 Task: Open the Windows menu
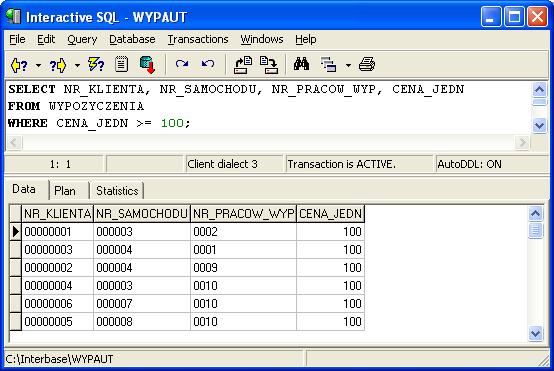pos(262,39)
